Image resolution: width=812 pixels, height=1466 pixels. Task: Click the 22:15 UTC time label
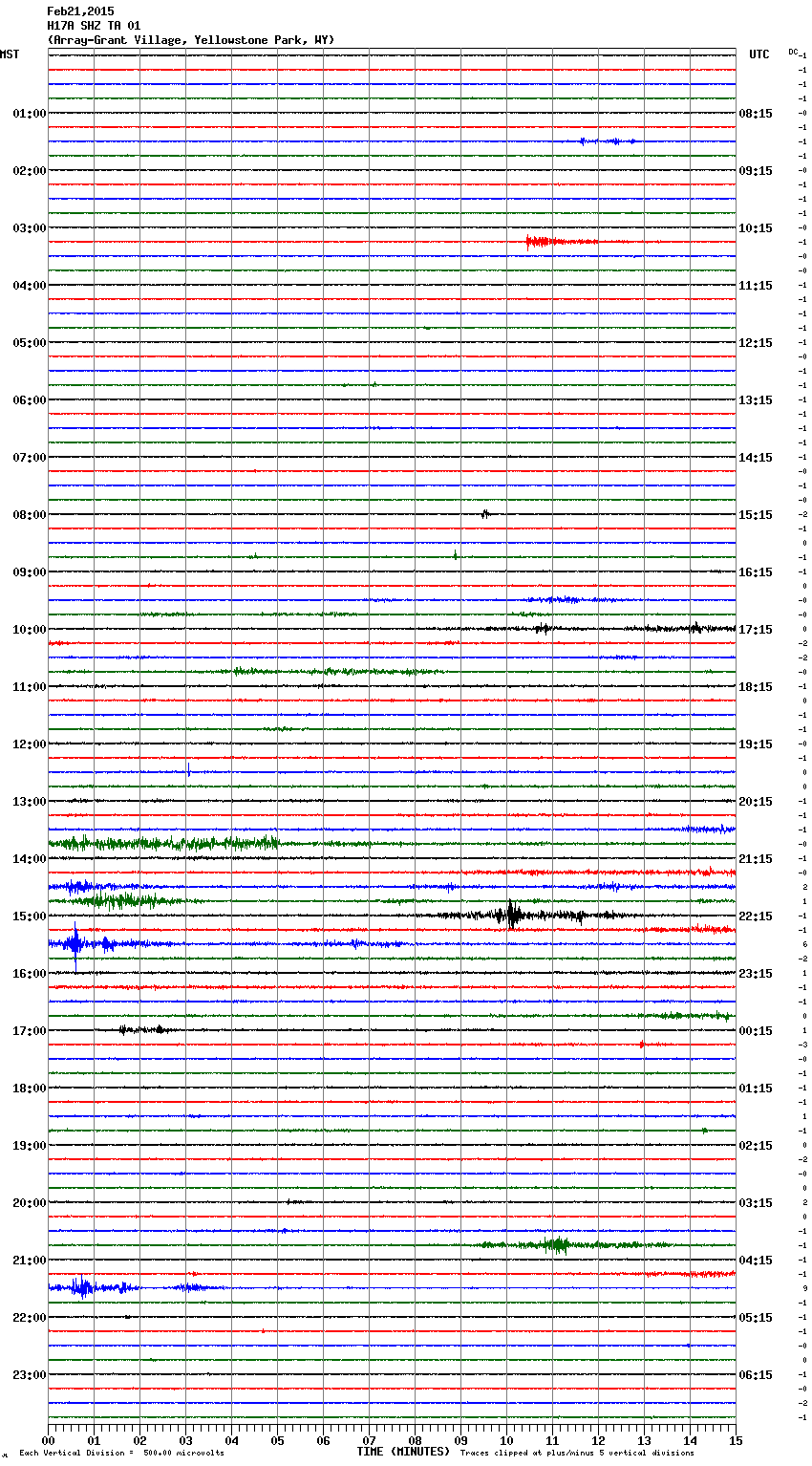[x=756, y=916]
